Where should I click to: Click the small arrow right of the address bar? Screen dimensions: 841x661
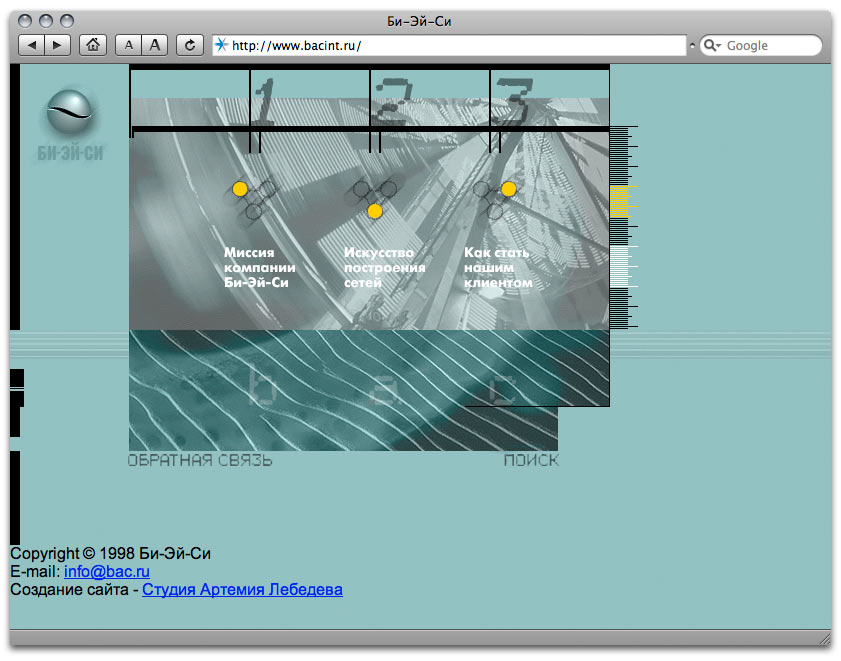point(692,46)
